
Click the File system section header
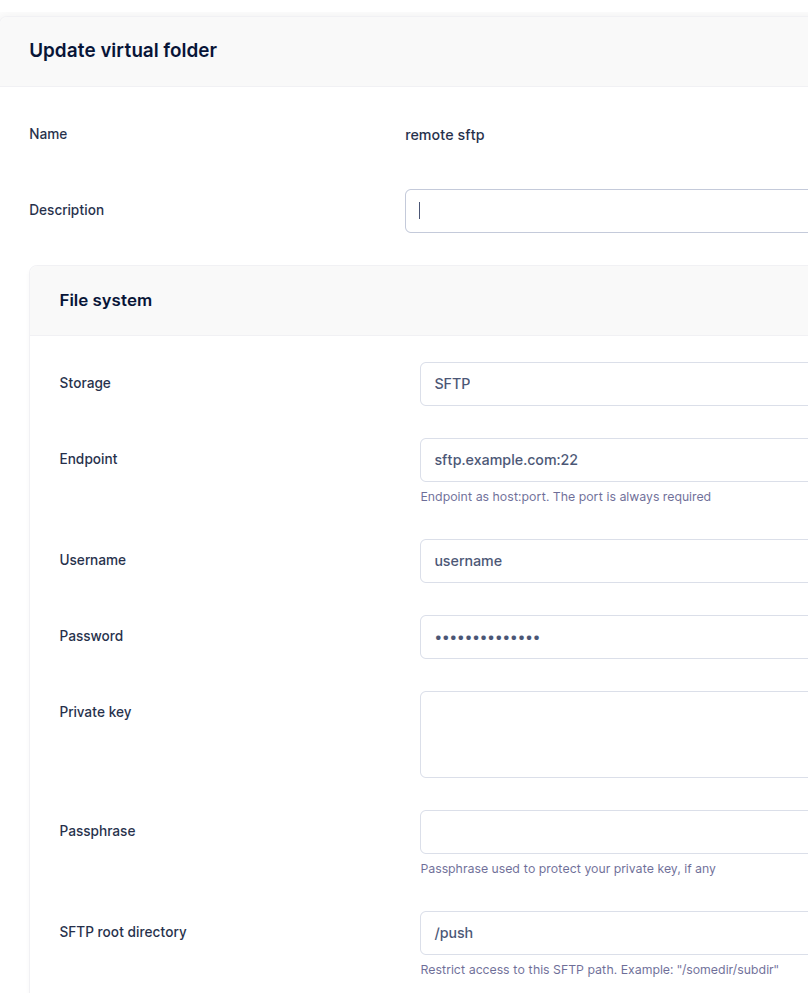[x=106, y=300]
